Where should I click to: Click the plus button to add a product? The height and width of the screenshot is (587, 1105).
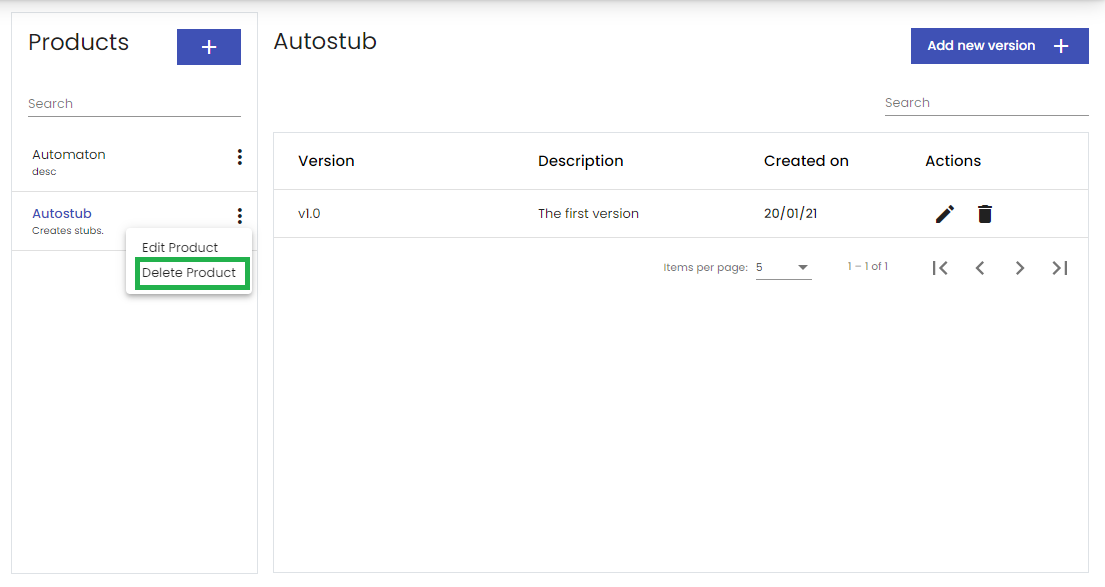click(x=209, y=47)
